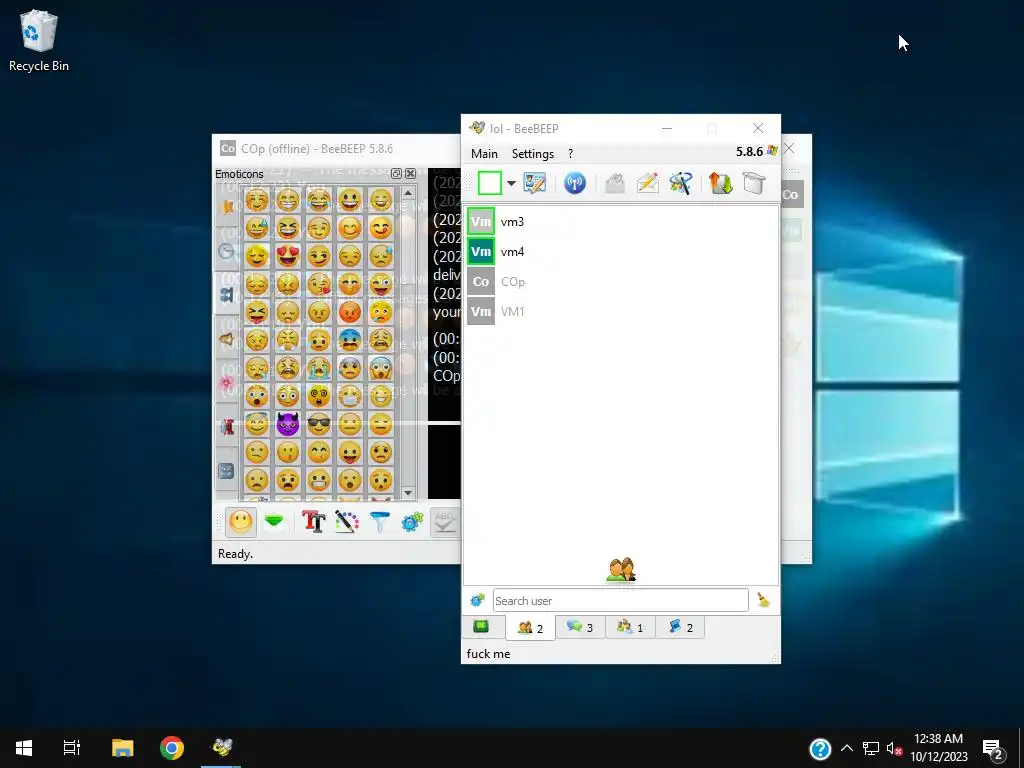Insert the heart-eyes emoticon
The image size is (1024, 768).
pyautogui.click(x=288, y=255)
